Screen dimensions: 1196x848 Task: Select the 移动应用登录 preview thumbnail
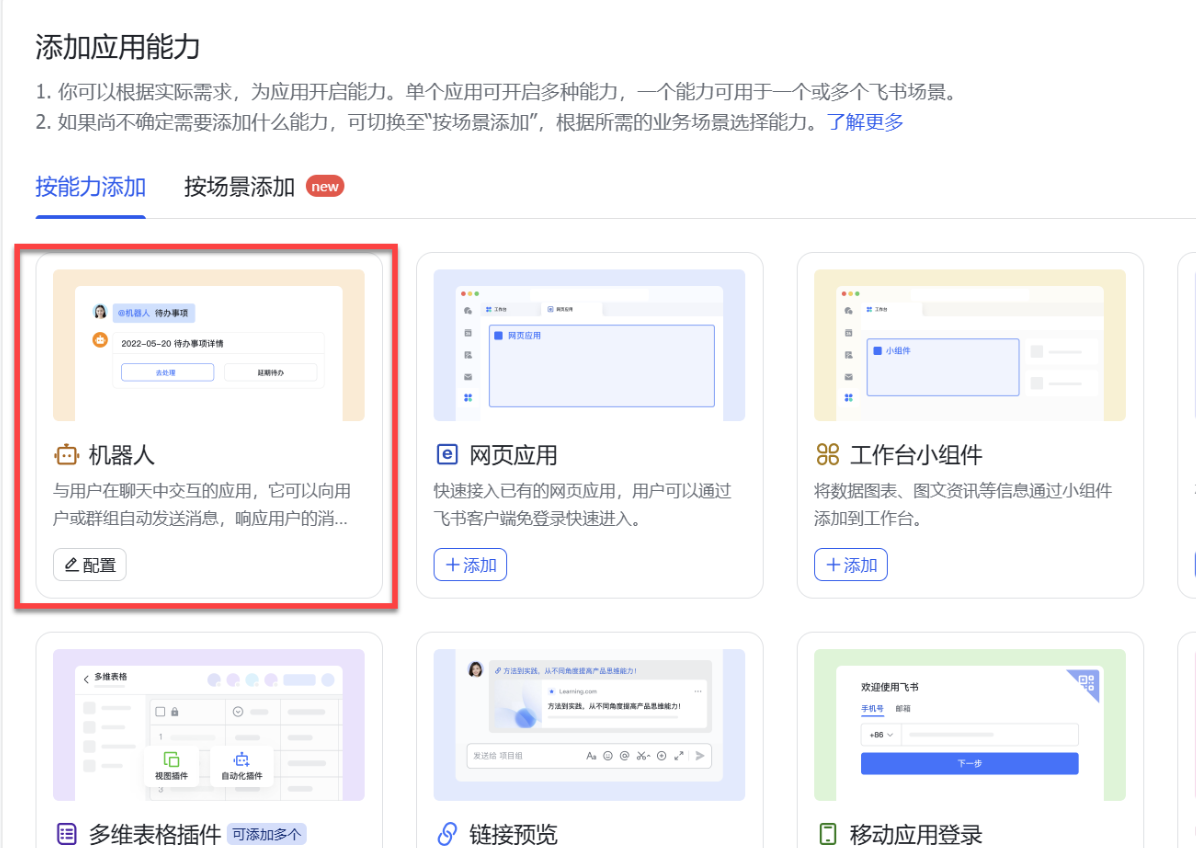click(x=970, y=725)
